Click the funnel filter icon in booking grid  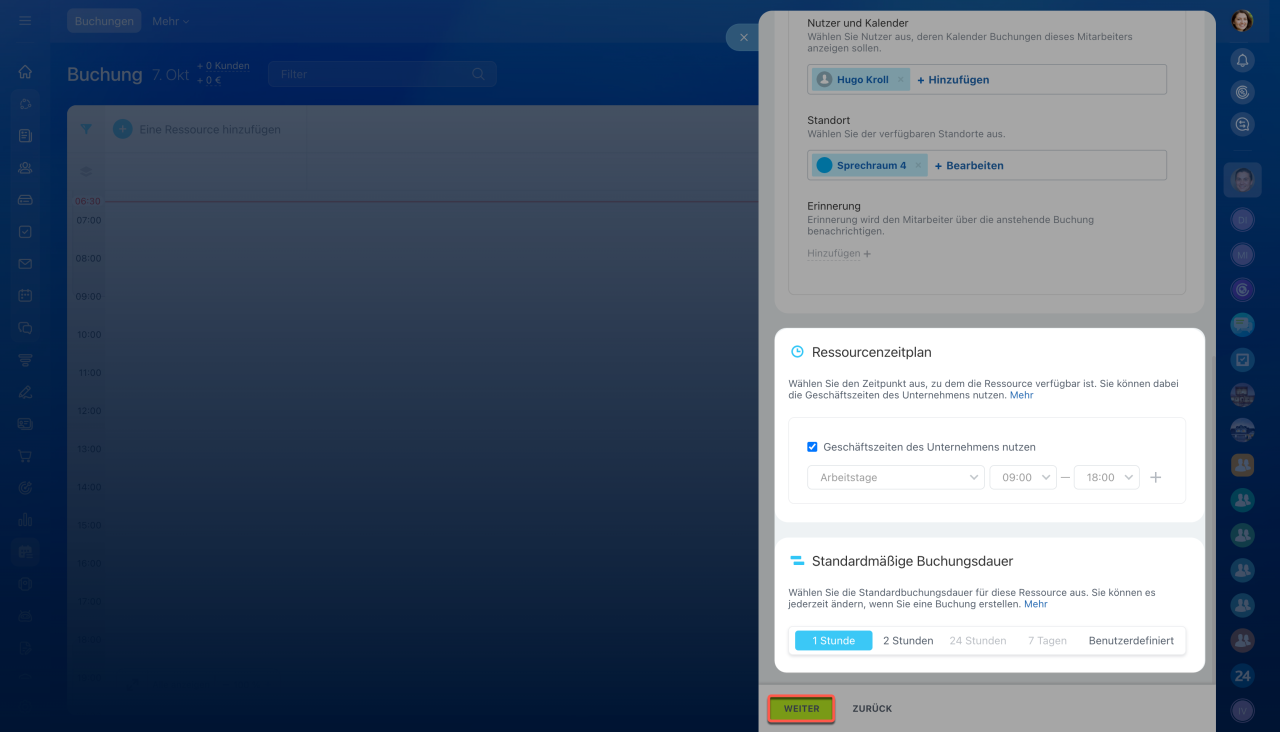point(86,129)
